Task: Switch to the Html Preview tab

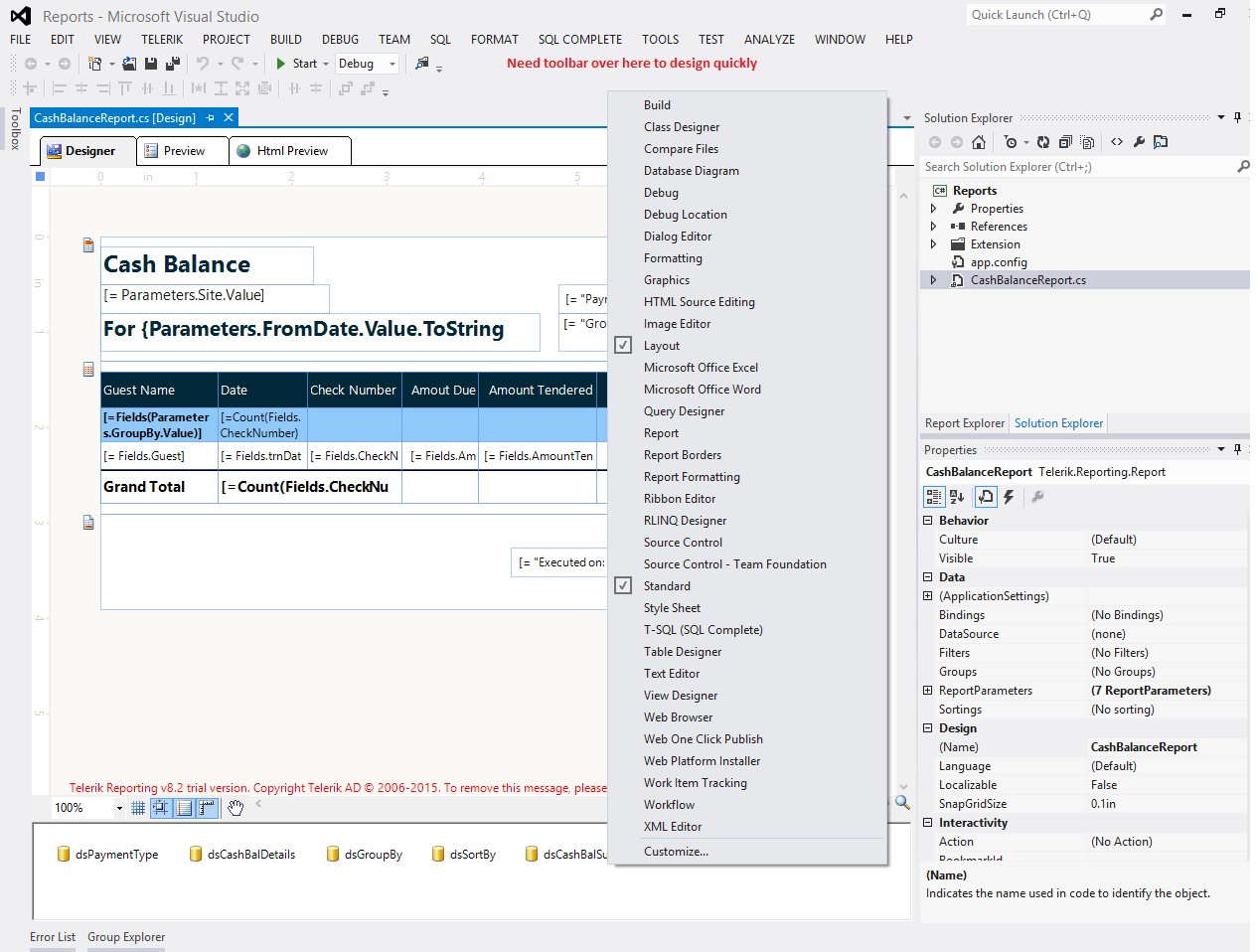Action: [x=290, y=151]
